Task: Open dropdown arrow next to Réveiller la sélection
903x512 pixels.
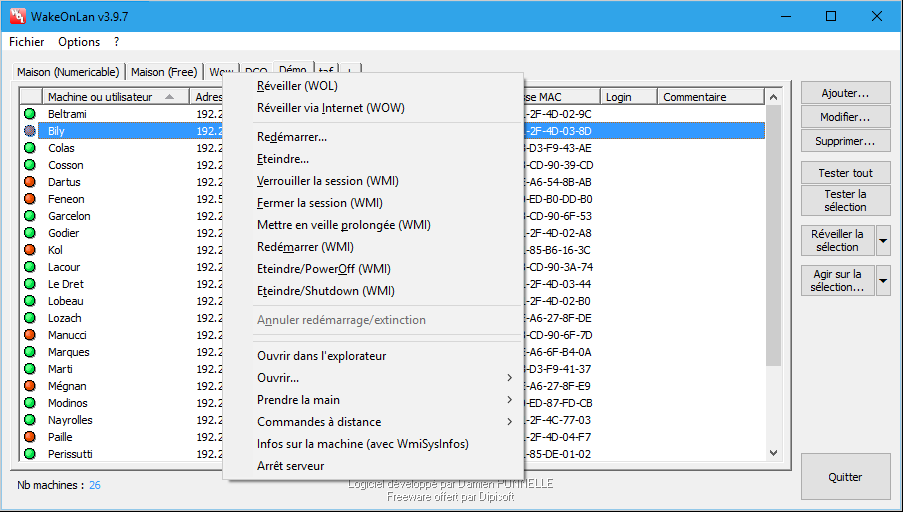Action: [883, 241]
